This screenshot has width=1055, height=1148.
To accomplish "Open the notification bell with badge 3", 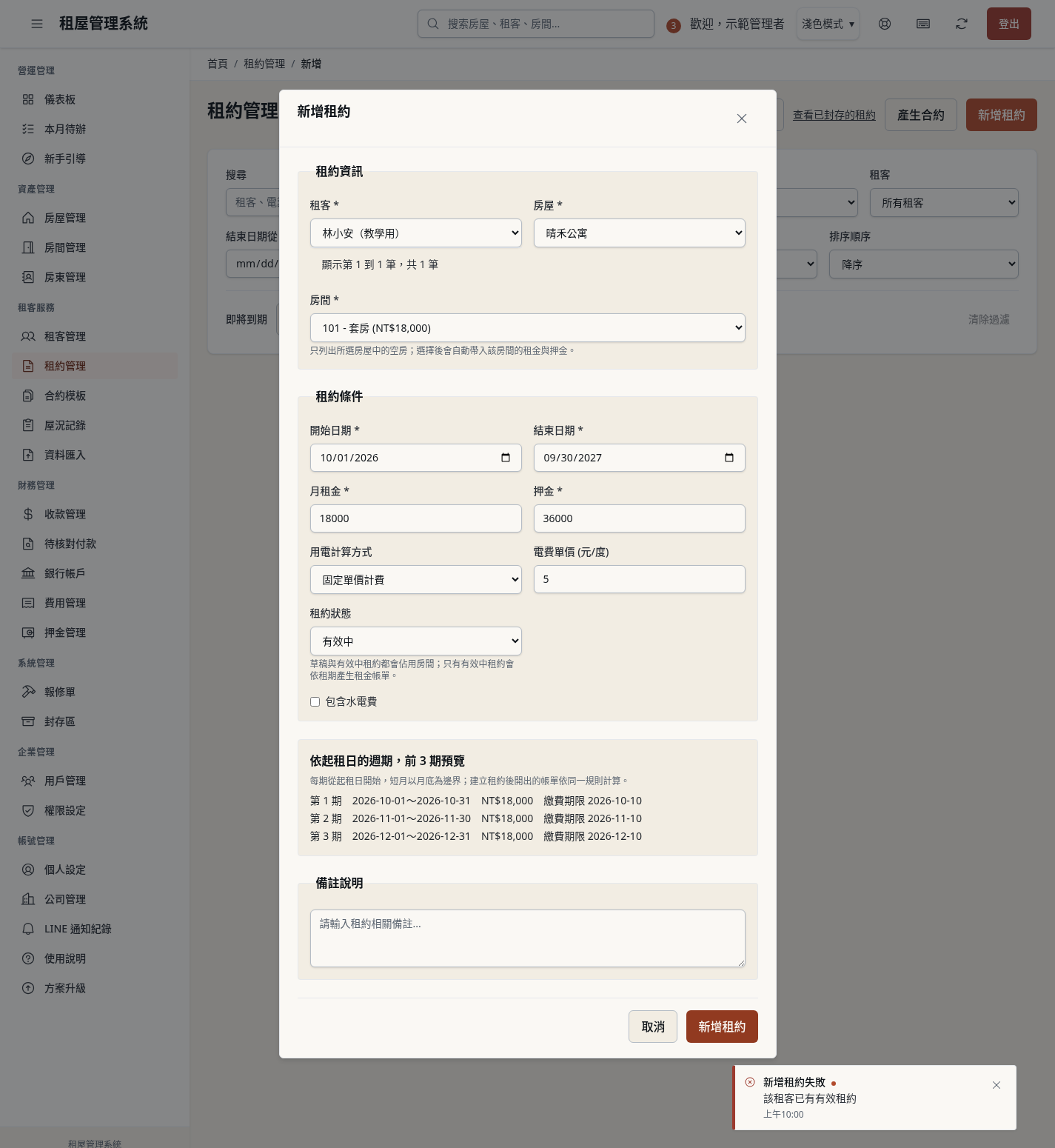I will pos(673,25).
